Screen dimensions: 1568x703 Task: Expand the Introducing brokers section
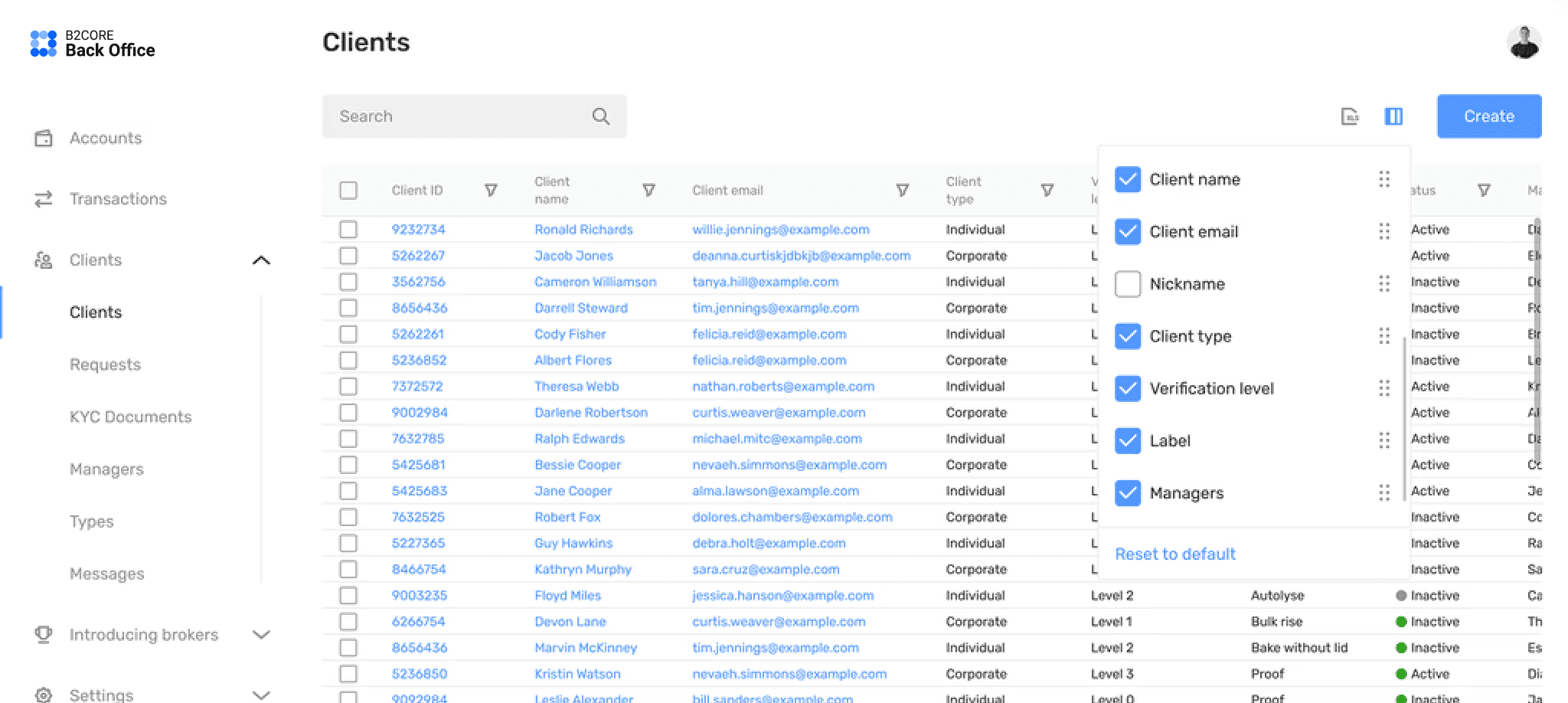262,635
